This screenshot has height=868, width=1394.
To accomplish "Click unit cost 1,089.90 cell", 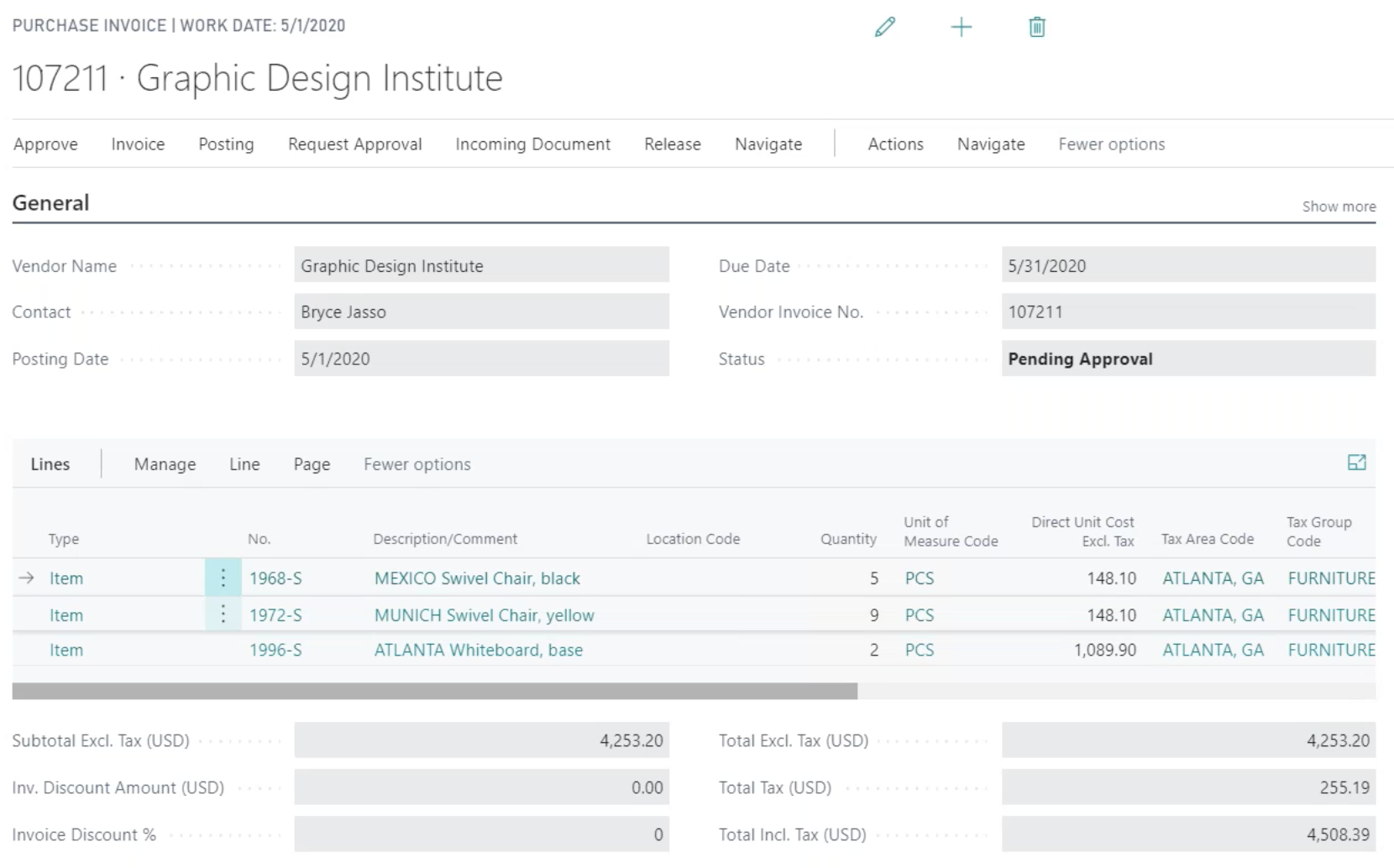I will 1105,650.
